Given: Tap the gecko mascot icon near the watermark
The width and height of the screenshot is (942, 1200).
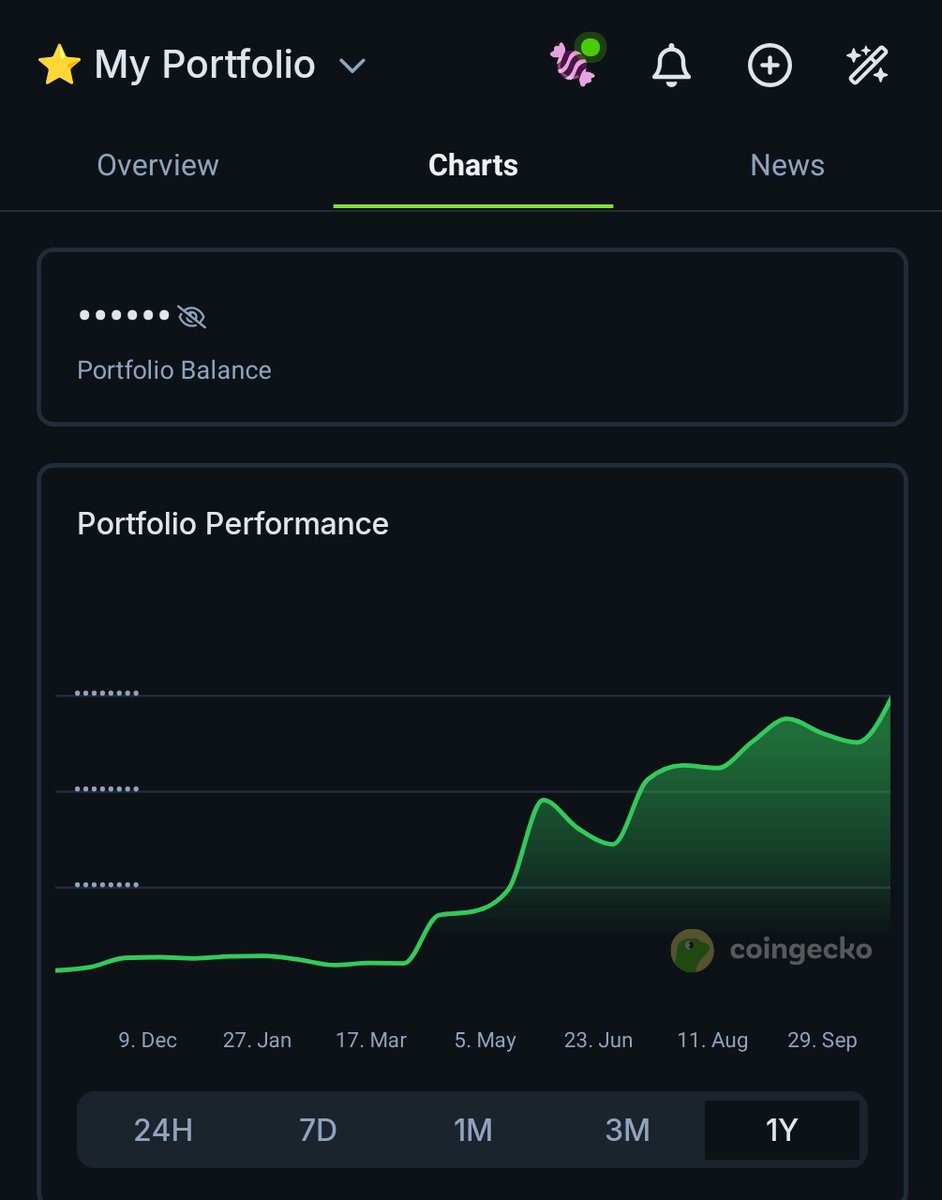Looking at the screenshot, I should pyautogui.click(x=692, y=951).
